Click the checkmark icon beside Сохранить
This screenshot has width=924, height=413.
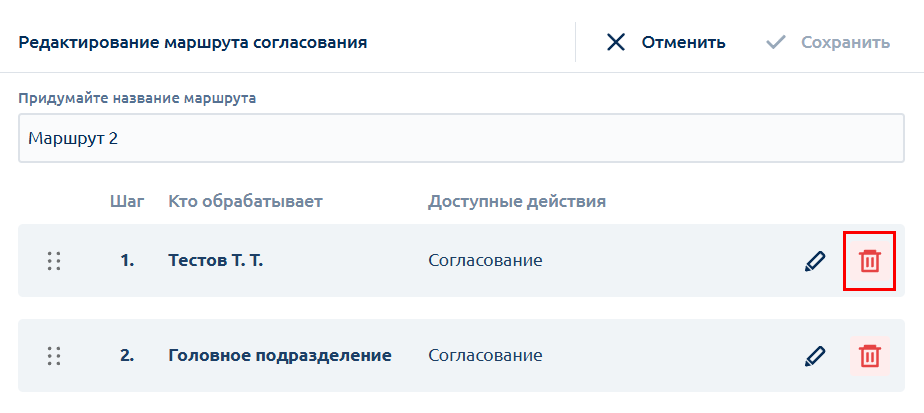click(x=776, y=42)
